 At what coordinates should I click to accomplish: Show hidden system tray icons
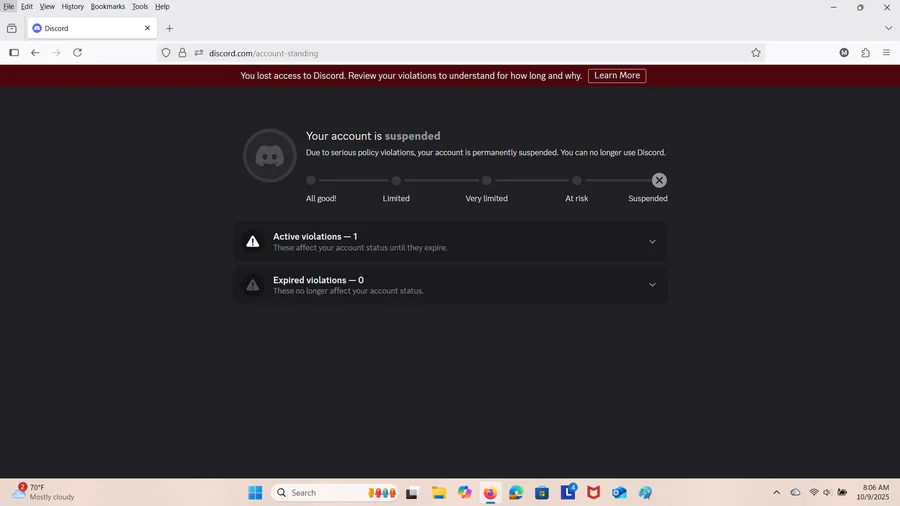(x=777, y=493)
